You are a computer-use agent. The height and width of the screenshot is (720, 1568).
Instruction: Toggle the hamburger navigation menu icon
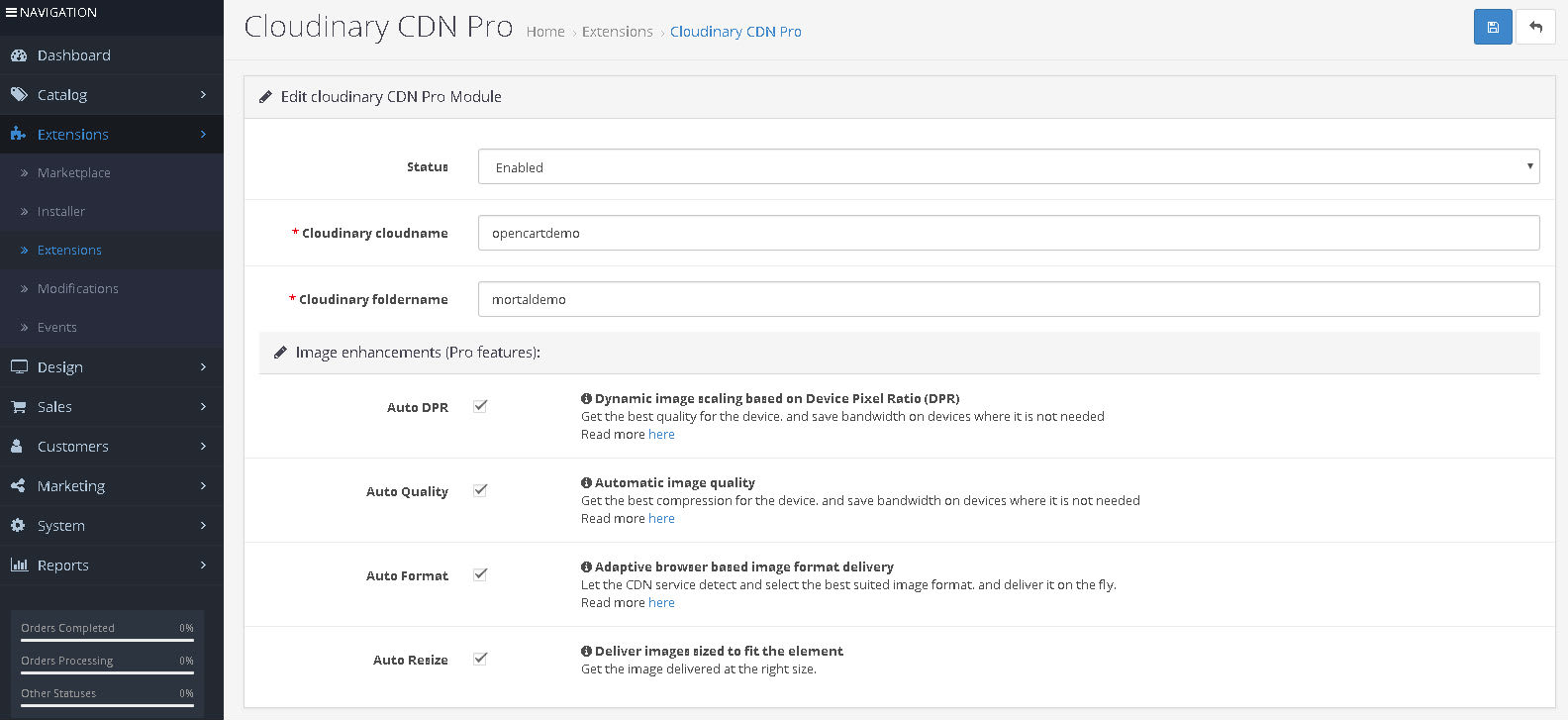12,12
